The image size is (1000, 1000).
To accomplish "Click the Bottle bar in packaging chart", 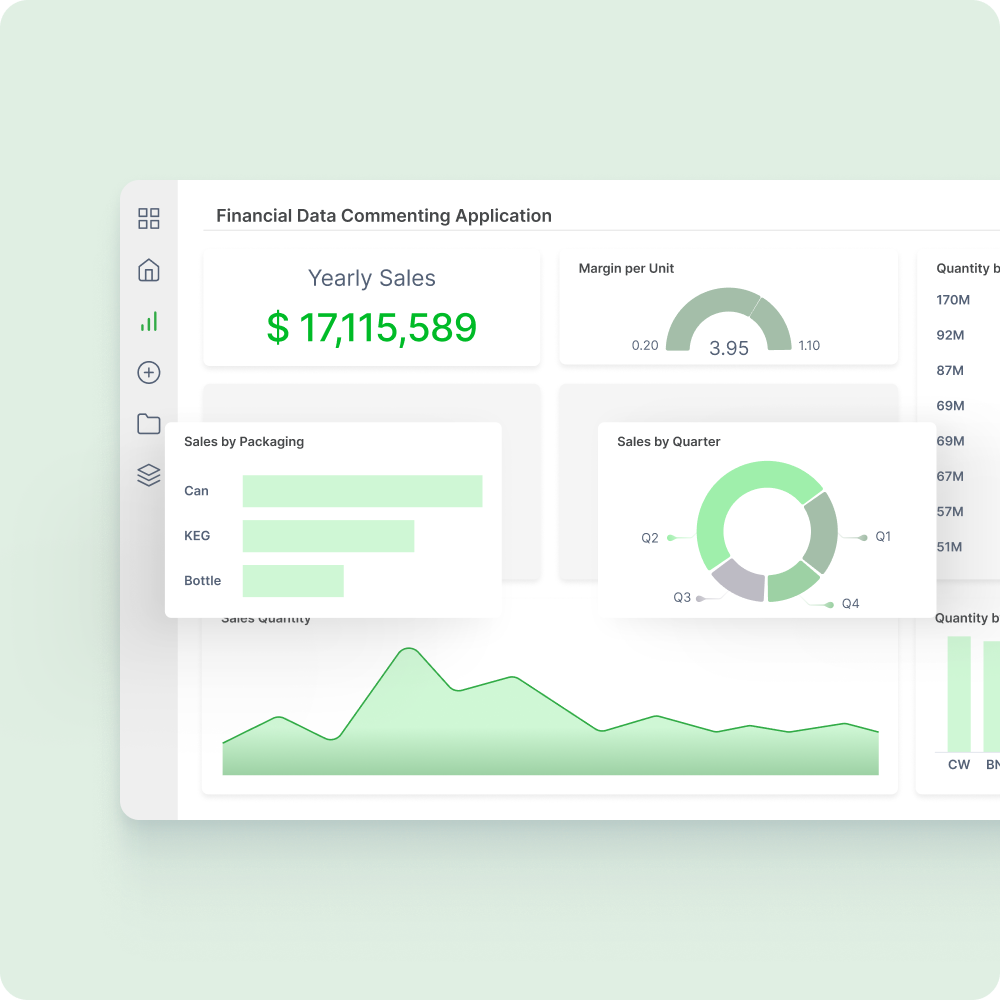I will (x=293, y=581).
